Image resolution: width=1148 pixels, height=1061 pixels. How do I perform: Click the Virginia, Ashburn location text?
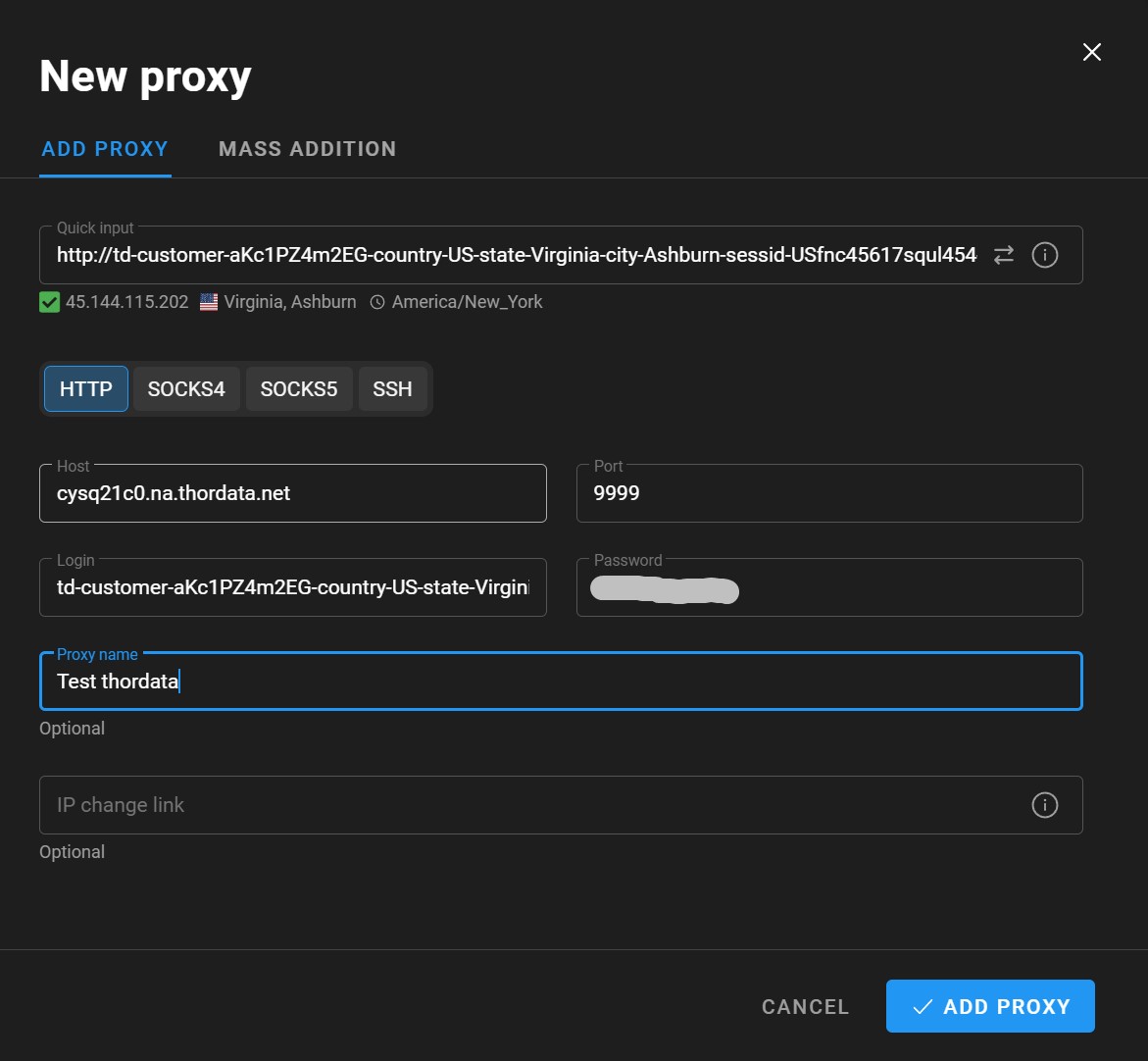pyautogui.click(x=290, y=302)
